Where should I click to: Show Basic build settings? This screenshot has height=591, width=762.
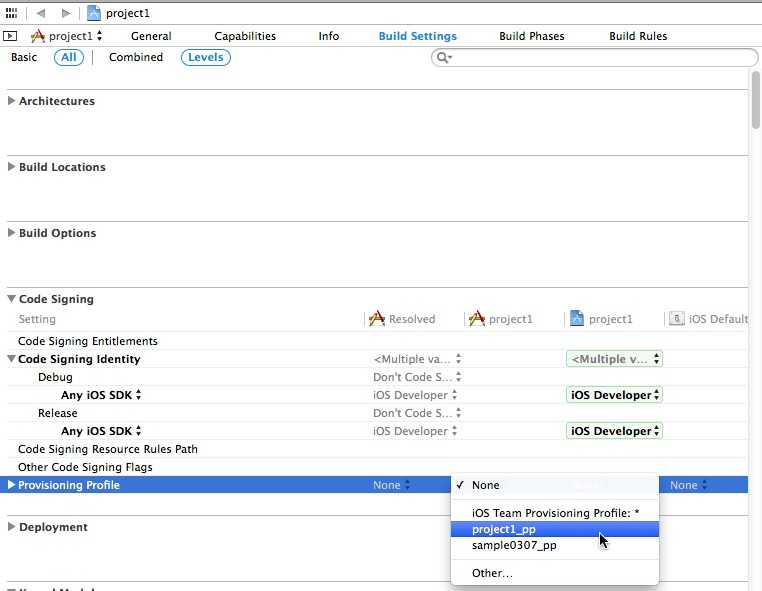(x=24, y=57)
